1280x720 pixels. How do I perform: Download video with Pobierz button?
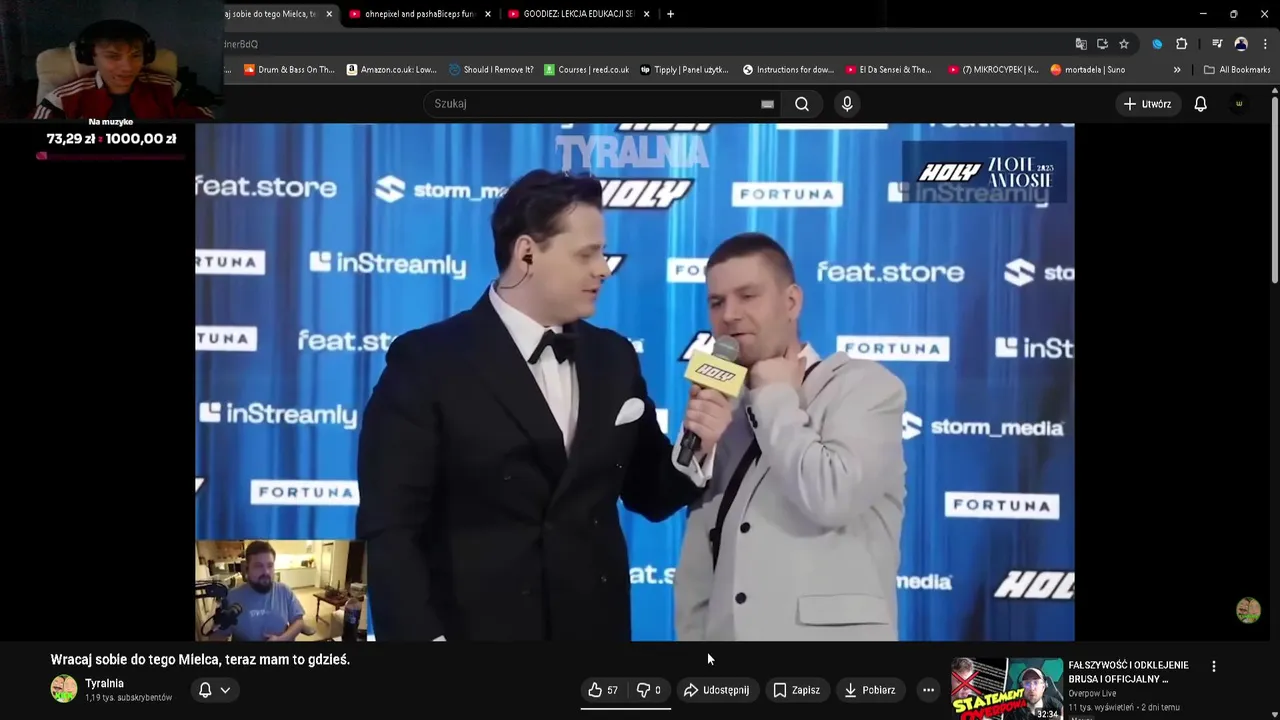click(x=869, y=690)
